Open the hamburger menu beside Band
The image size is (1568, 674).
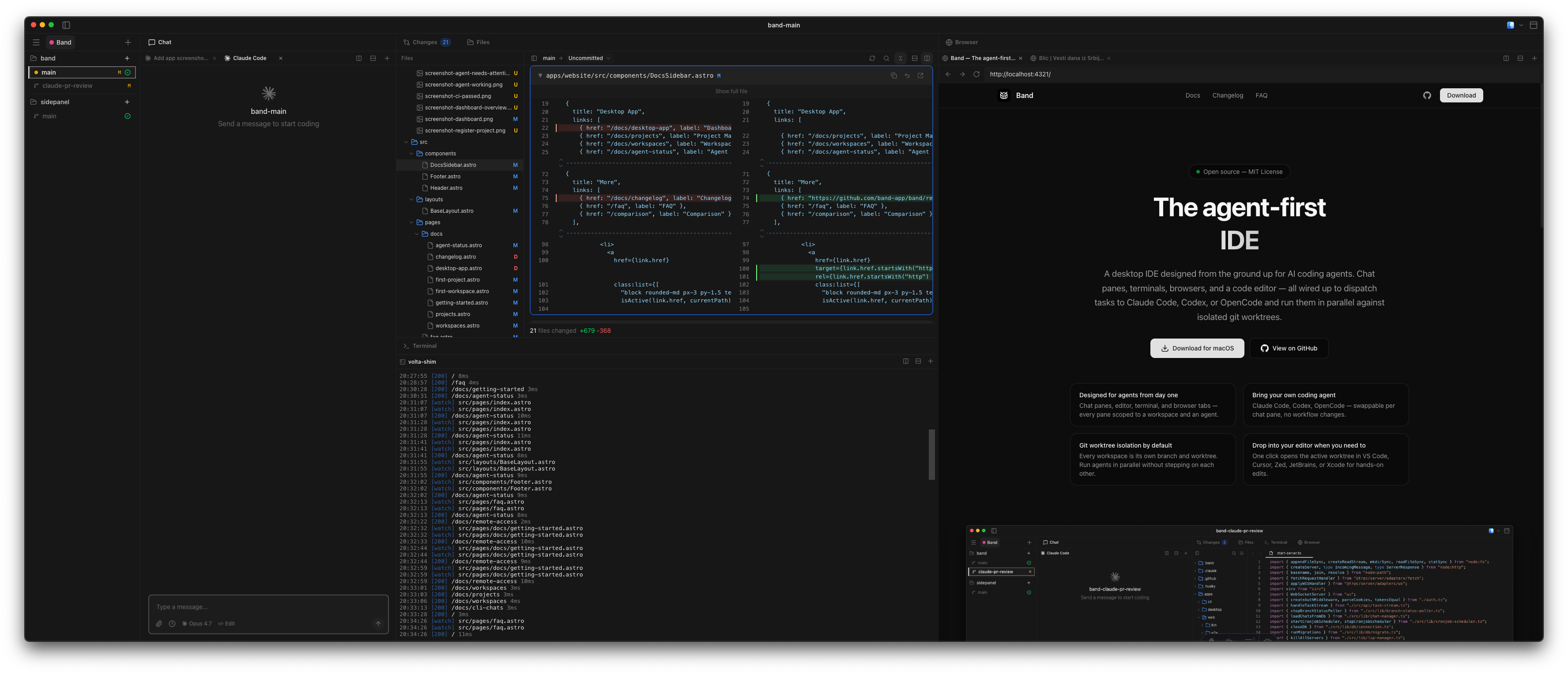[36, 43]
